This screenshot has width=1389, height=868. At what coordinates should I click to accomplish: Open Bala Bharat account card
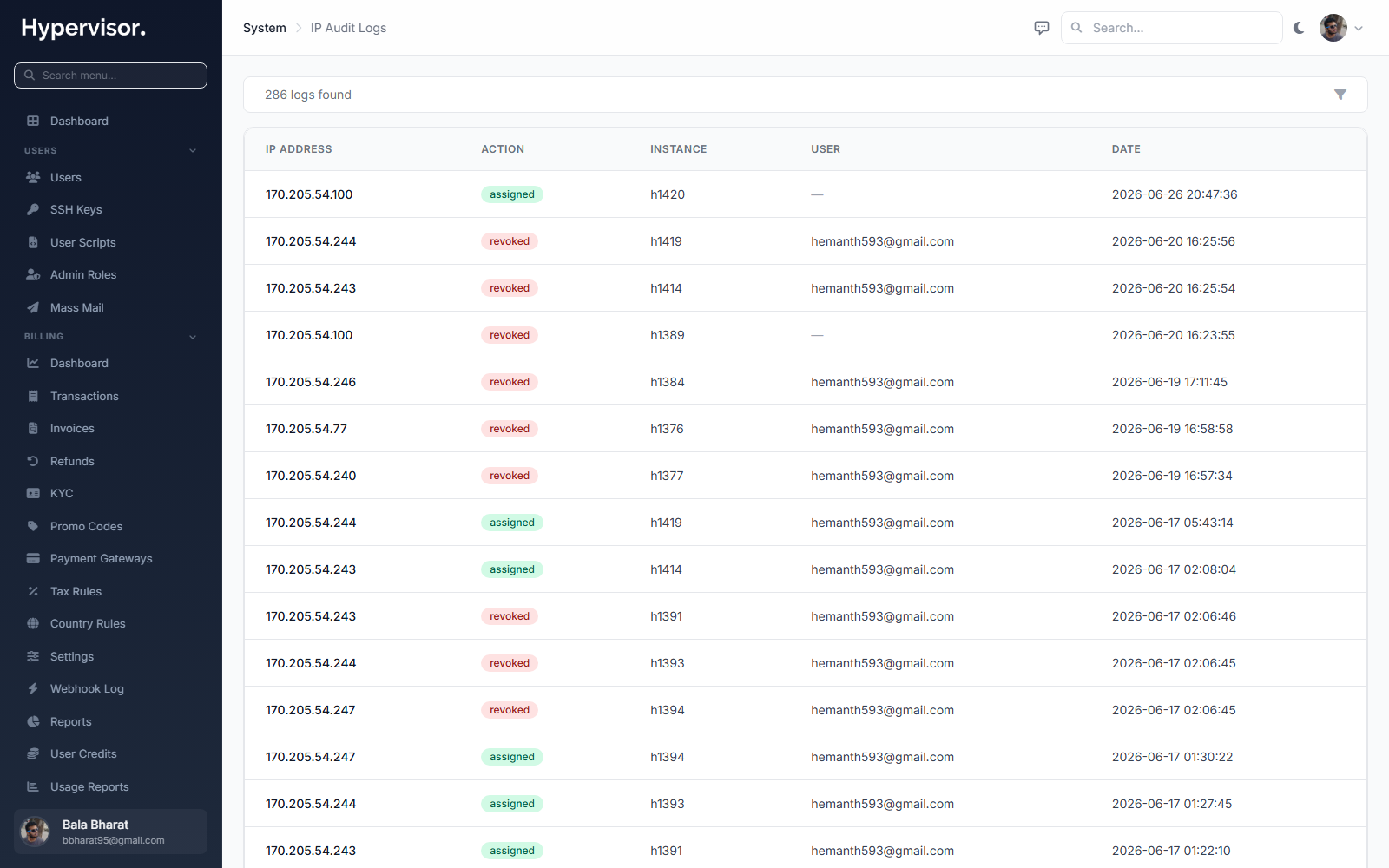click(x=111, y=832)
